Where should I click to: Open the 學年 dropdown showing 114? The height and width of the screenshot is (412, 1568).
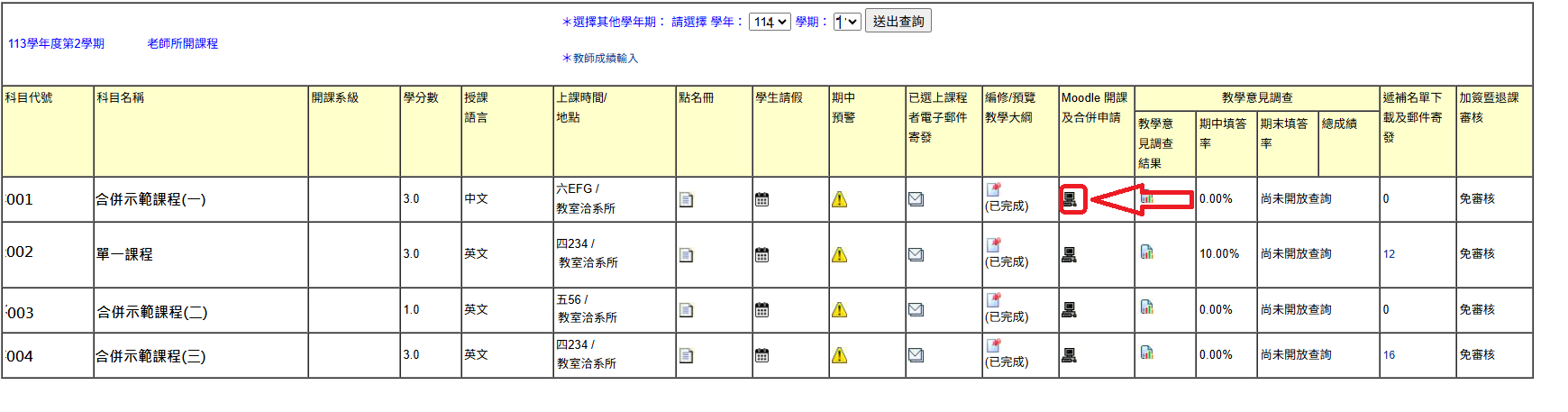[x=770, y=22]
